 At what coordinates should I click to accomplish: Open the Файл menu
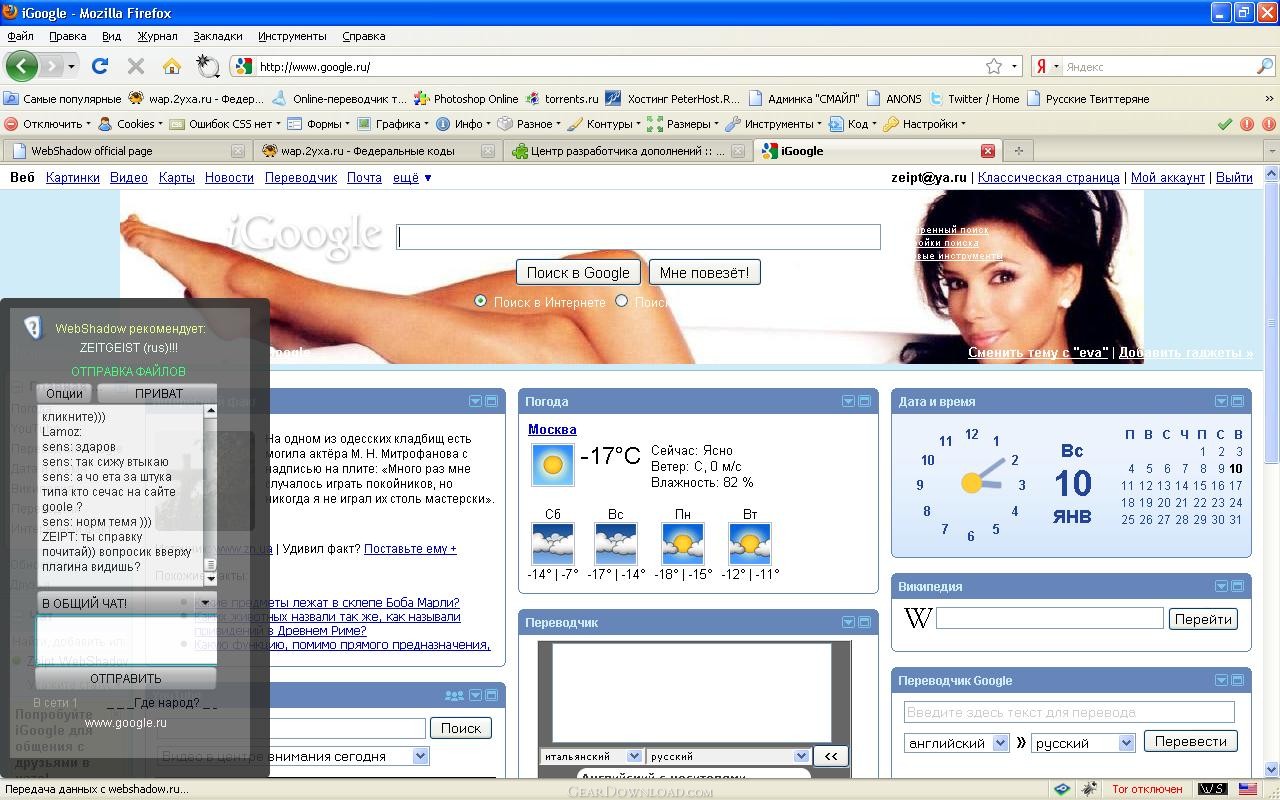coord(20,36)
